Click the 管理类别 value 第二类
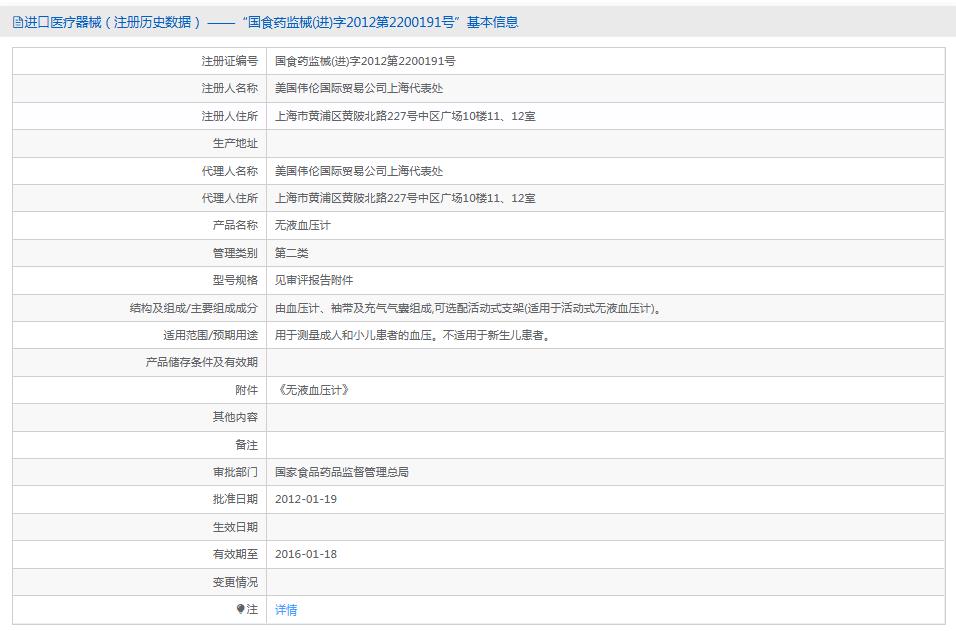 point(292,253)
